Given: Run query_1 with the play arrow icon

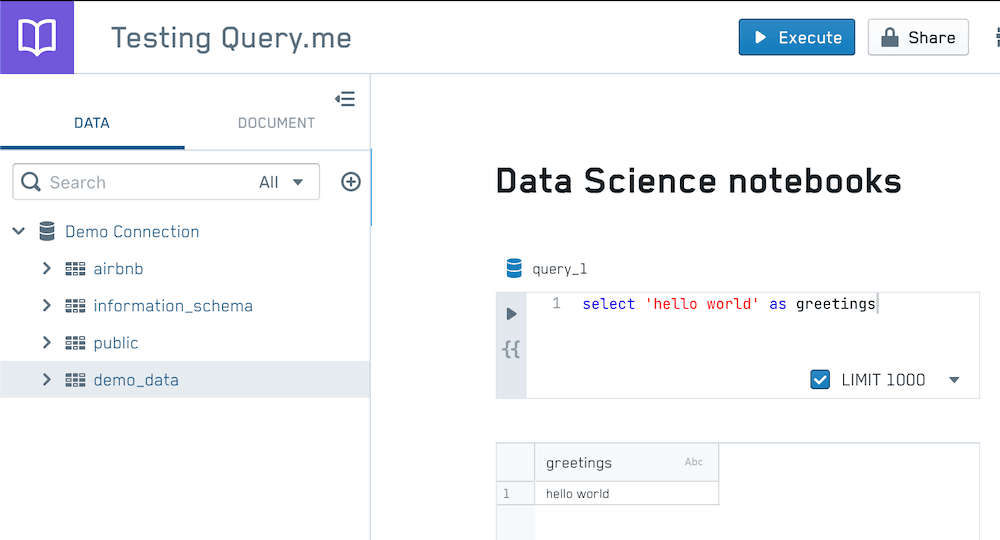Looking at the screenshot, I should 511,314.
